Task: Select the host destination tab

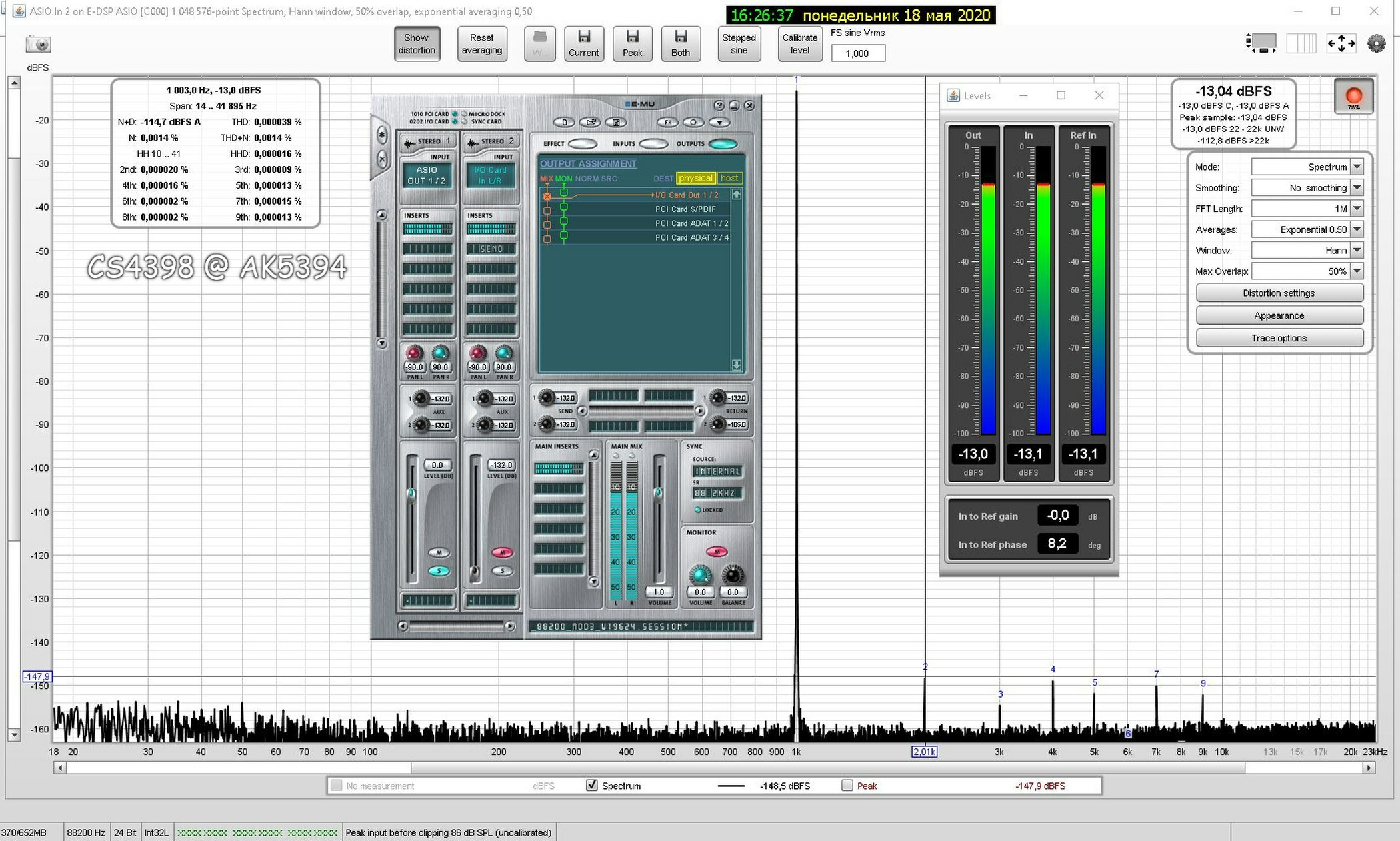Action: click(729, 178)
